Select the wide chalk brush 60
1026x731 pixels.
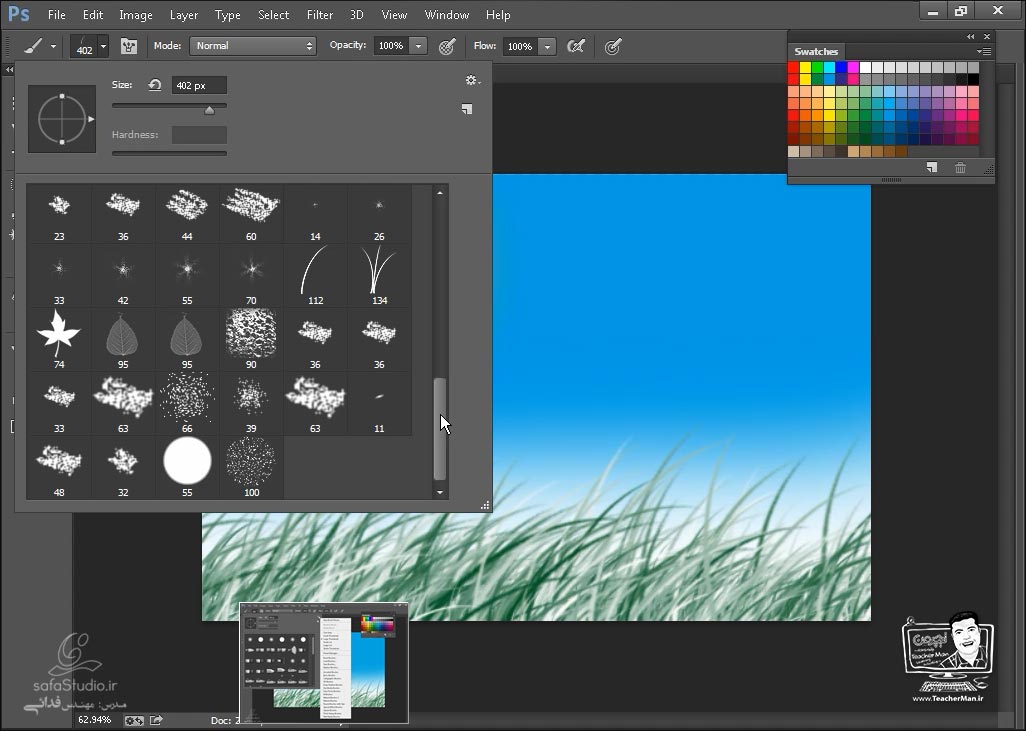tap(251, 212)
